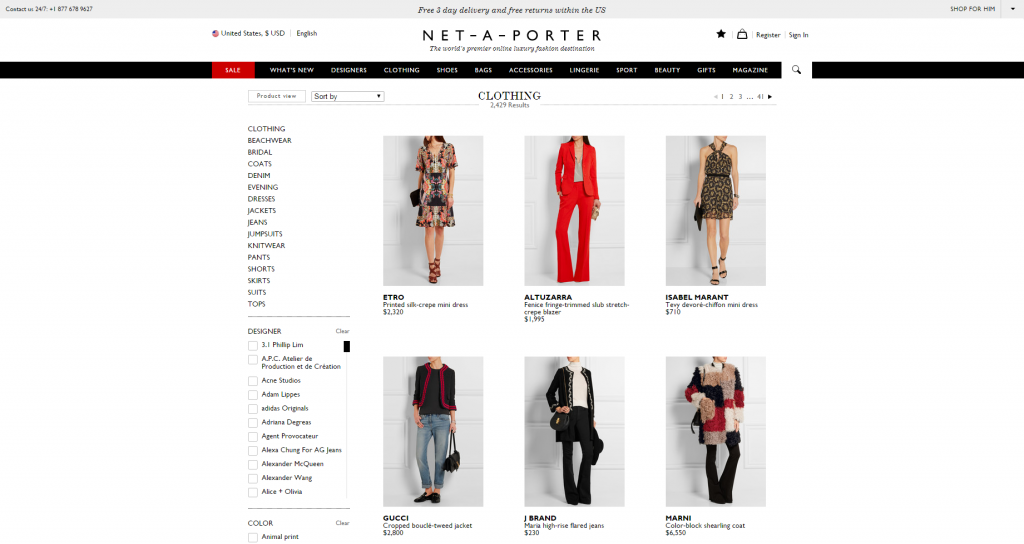Click the NET-A-PORTER logo
The height and width of the screenshot is (544, 1024).
click(x=512, y=35)
